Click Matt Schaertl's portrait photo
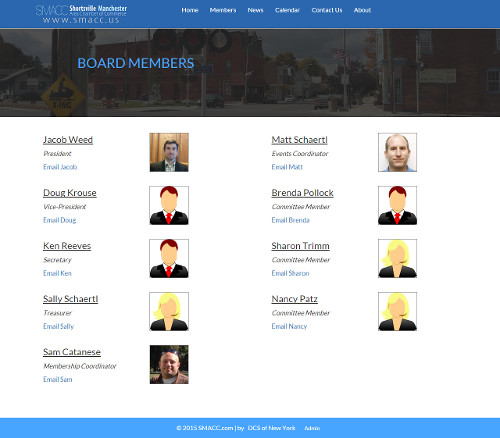Image resolution: width=500 pixels, height=438 pixels. click(x=397, y=152)
